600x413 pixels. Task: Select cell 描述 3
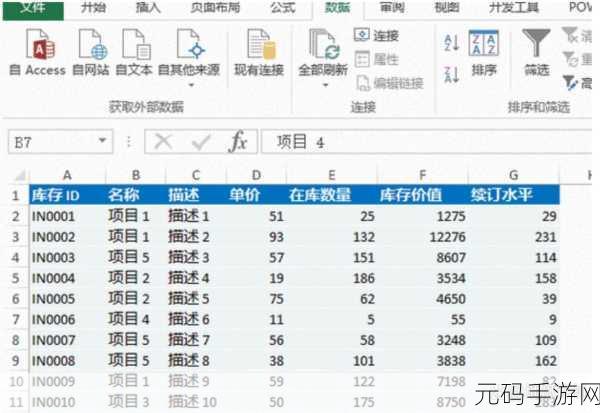click(x=196, y=257)
